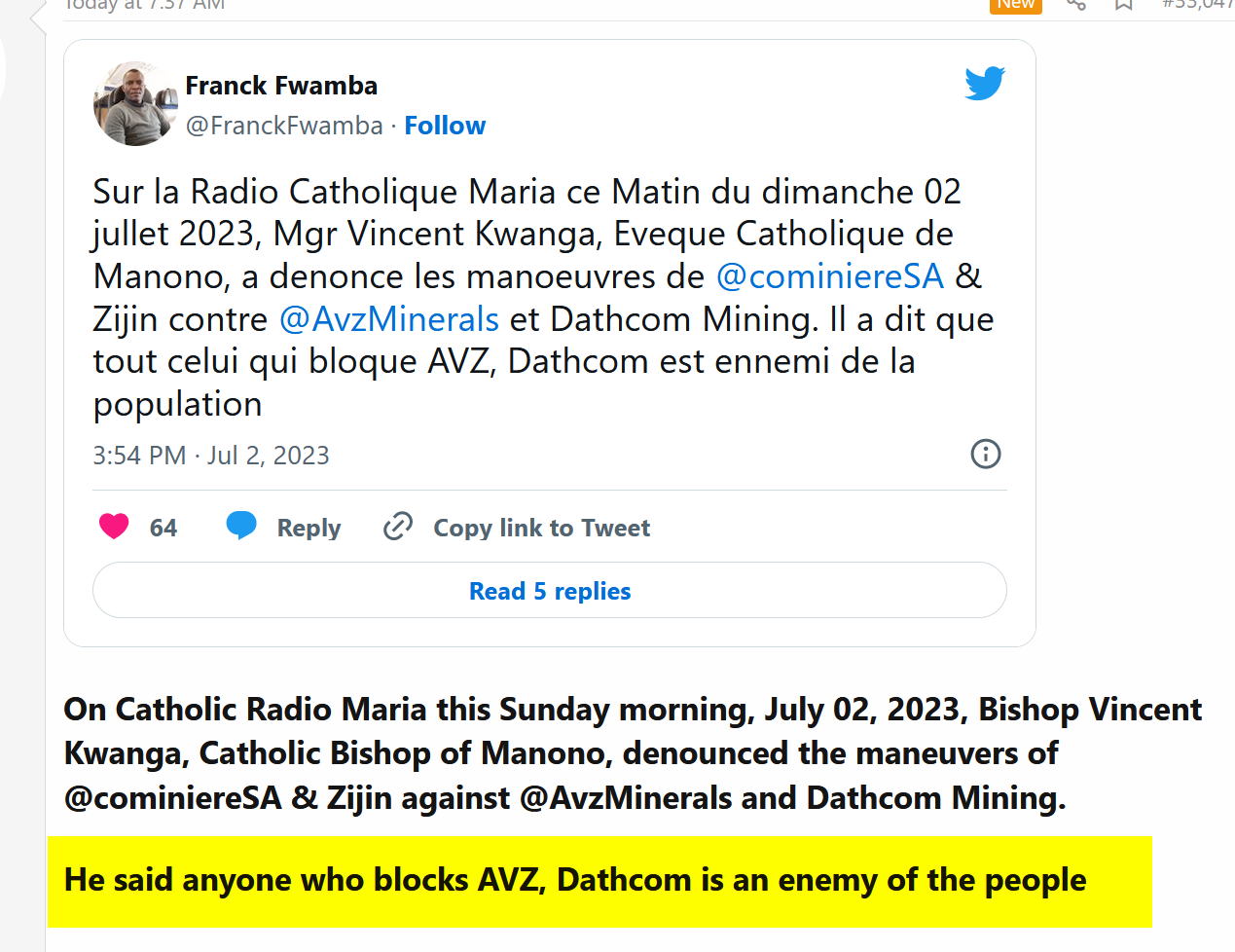Screen dimensions: 1235x952
Task: Open Franck Fwamba's profile picture
Action: click(135, 104)
